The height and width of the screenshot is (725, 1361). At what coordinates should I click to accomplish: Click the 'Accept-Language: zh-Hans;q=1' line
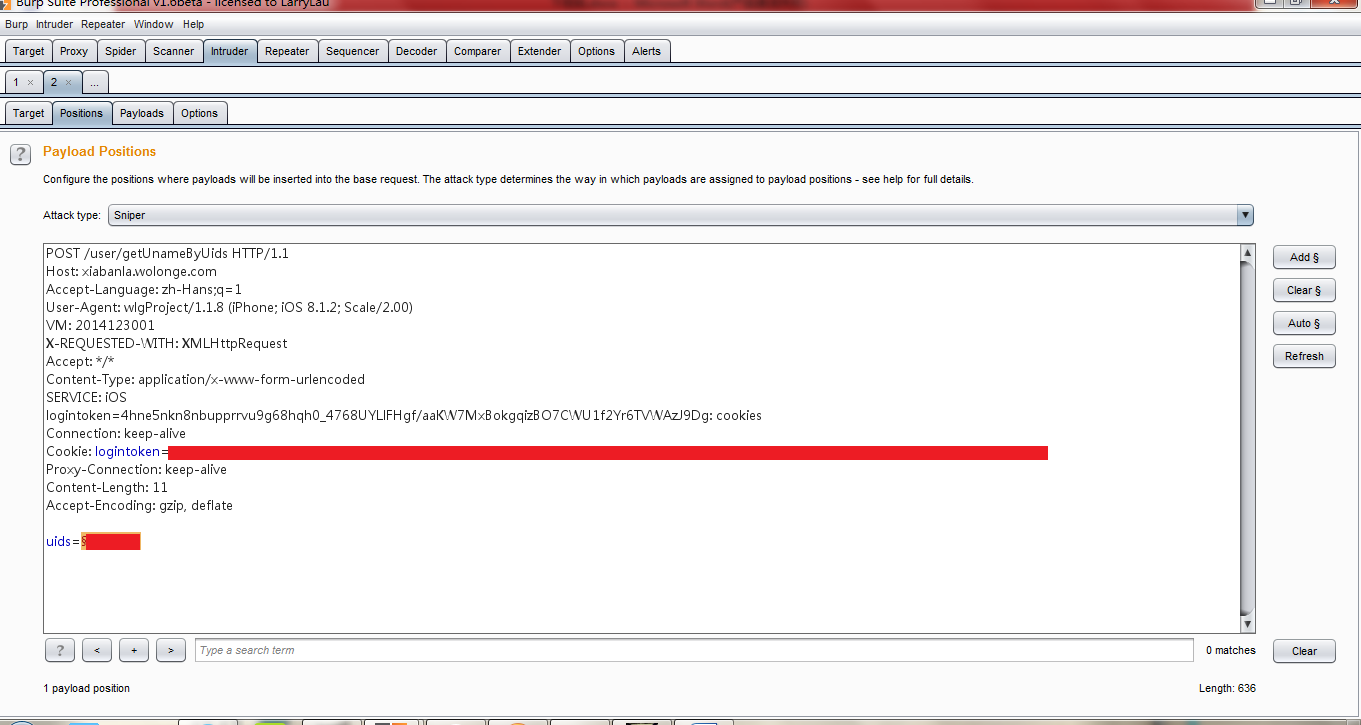click(x=144, y=290)
